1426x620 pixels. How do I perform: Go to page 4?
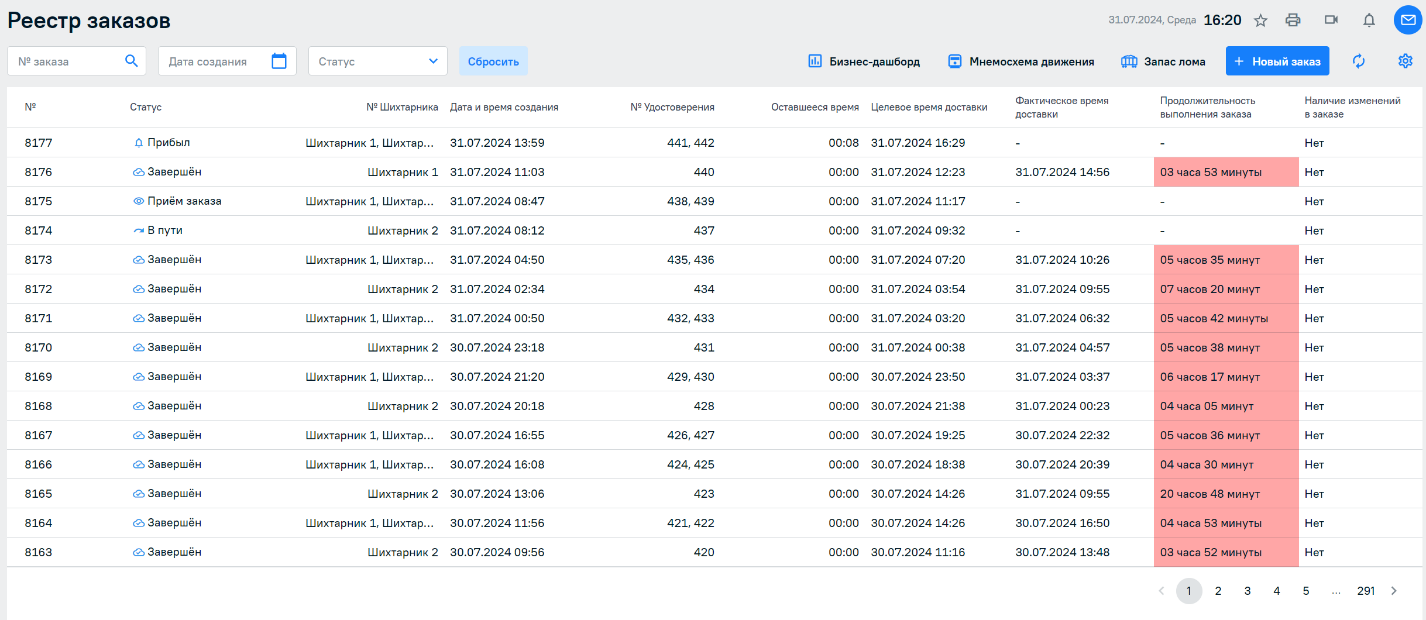tap(1276, 591)
